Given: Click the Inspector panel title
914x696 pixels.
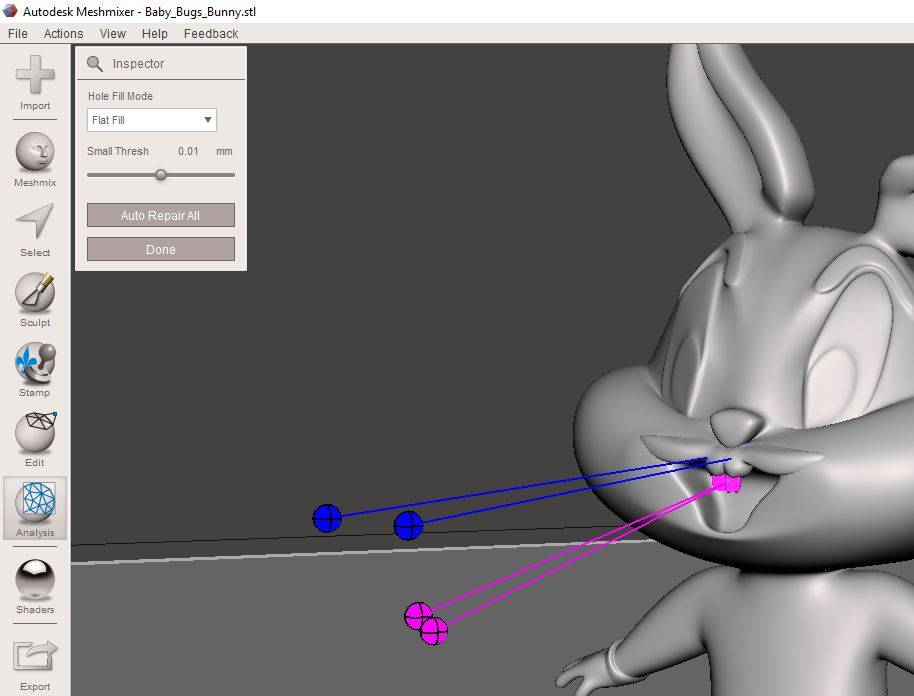Looking at the screenshot, I should tap(138, 64).
